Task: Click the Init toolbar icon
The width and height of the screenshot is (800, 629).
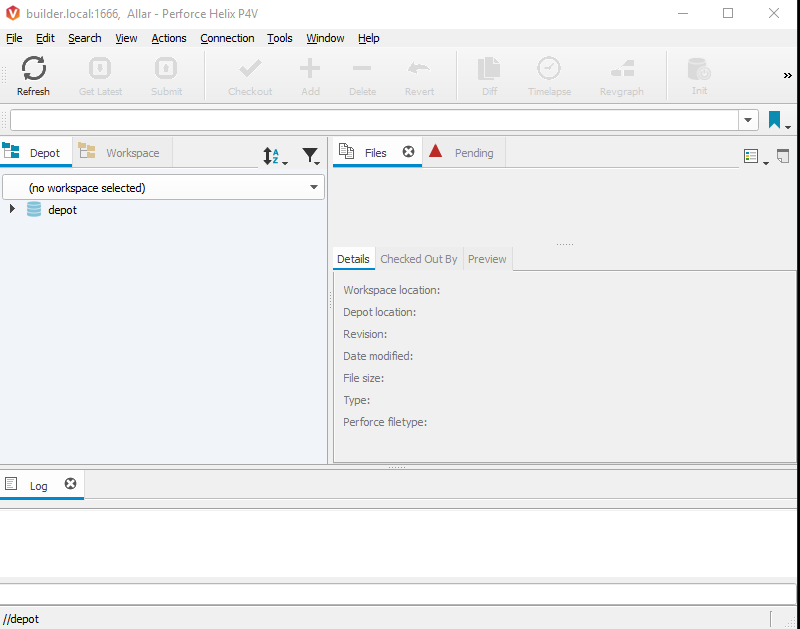Action: [699, 69]
